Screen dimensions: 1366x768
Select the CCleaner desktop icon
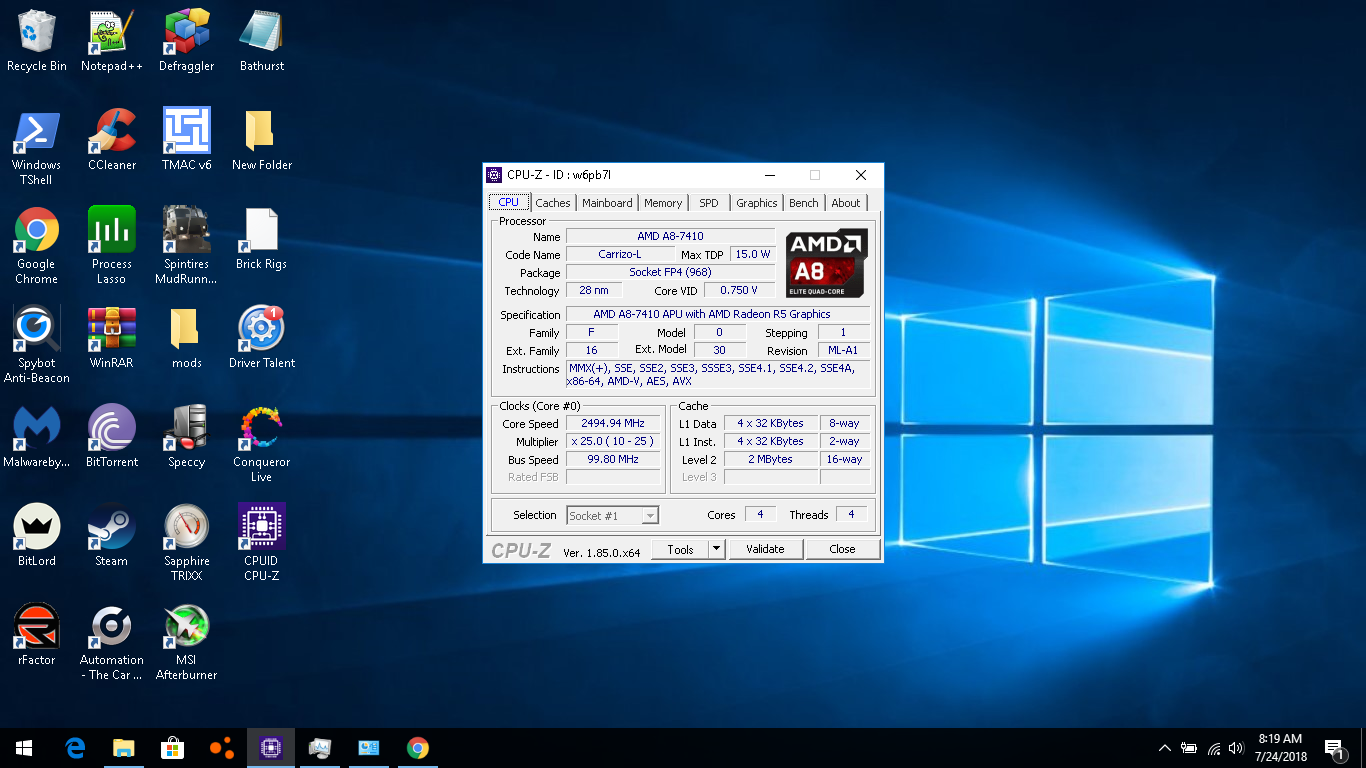click(112, 140)
